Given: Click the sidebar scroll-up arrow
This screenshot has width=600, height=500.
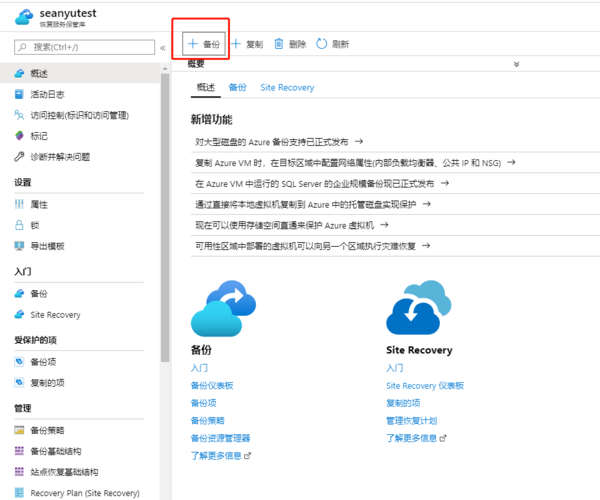Looking at the screenshot, I should coord(165,69).
